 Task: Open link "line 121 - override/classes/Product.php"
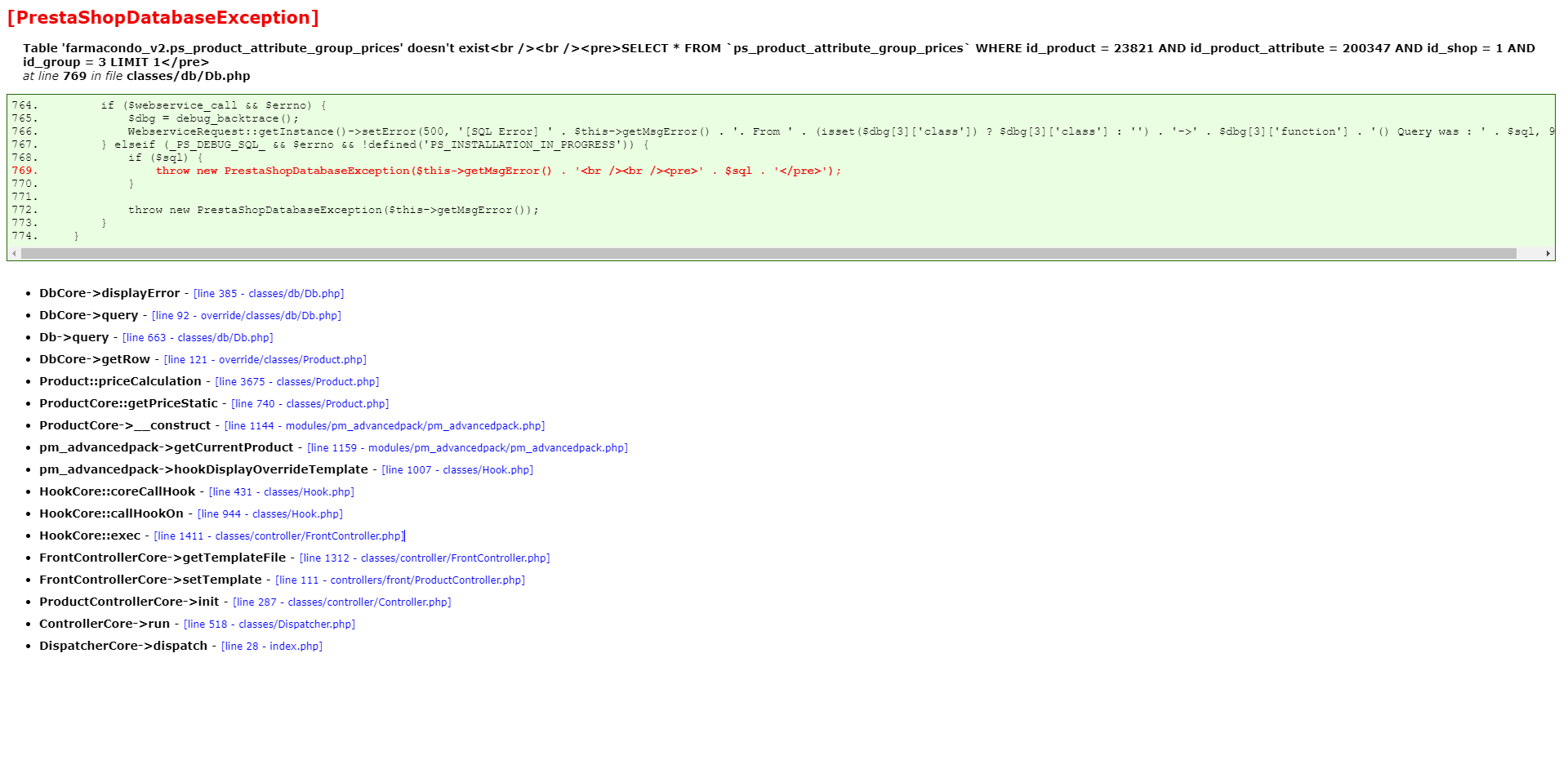tap(265, 360)
